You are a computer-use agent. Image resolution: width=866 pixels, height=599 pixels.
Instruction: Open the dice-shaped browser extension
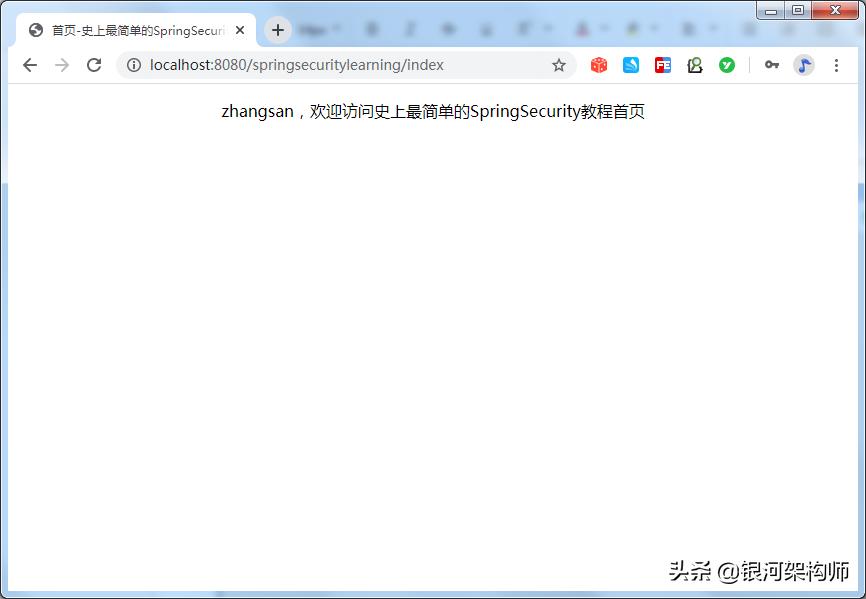click(598, 64)
